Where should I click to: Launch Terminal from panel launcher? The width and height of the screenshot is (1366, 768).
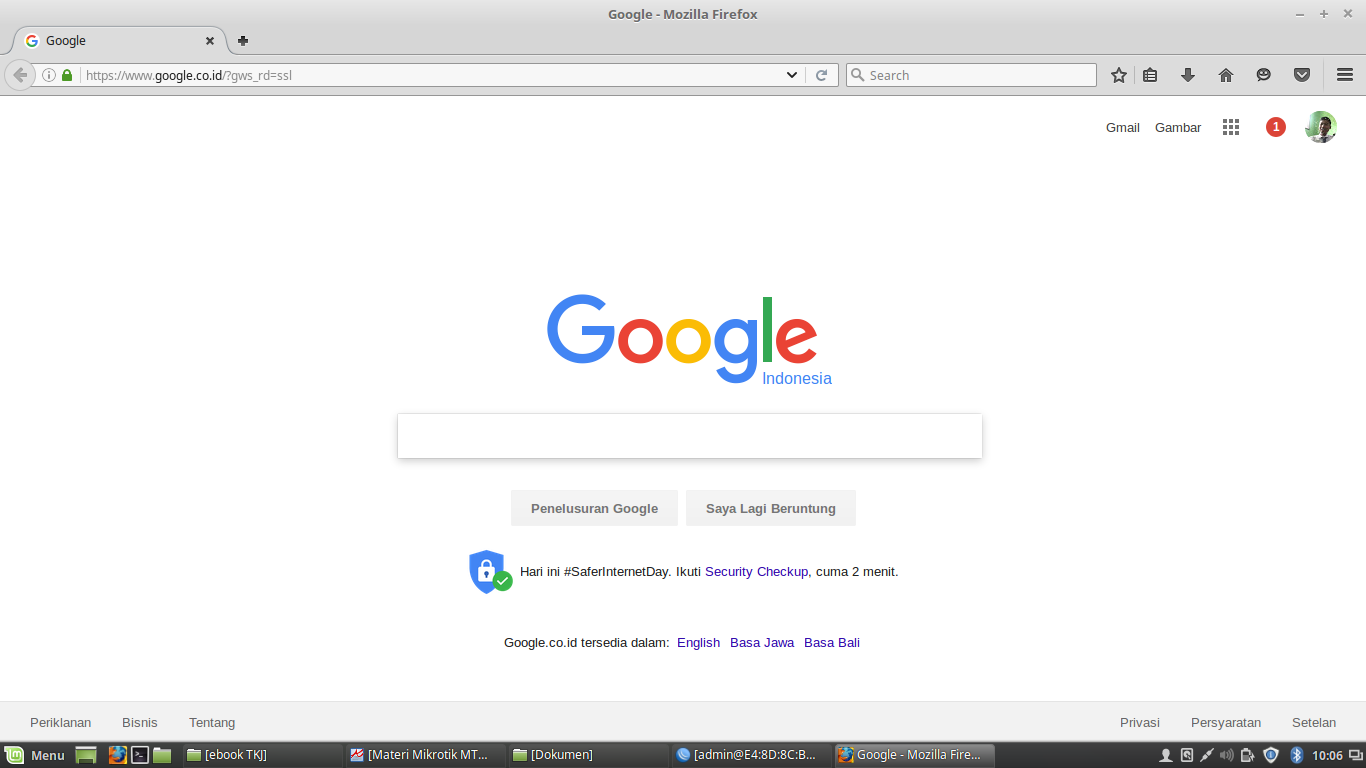[x=140, y=755]
